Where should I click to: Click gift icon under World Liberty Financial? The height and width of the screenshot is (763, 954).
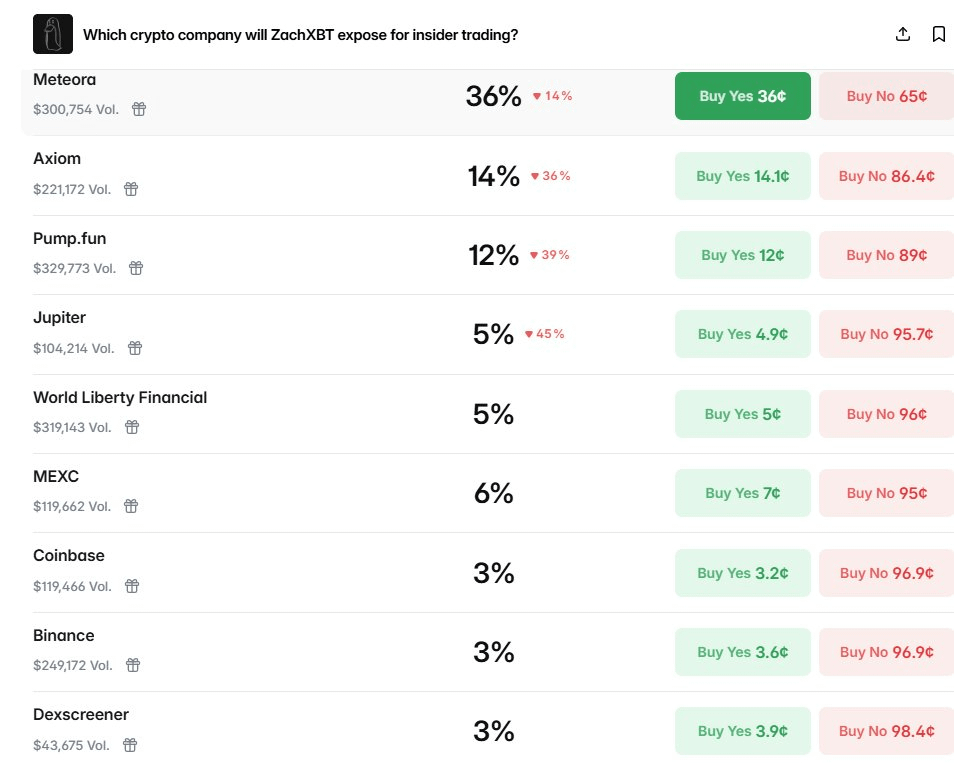132,427
